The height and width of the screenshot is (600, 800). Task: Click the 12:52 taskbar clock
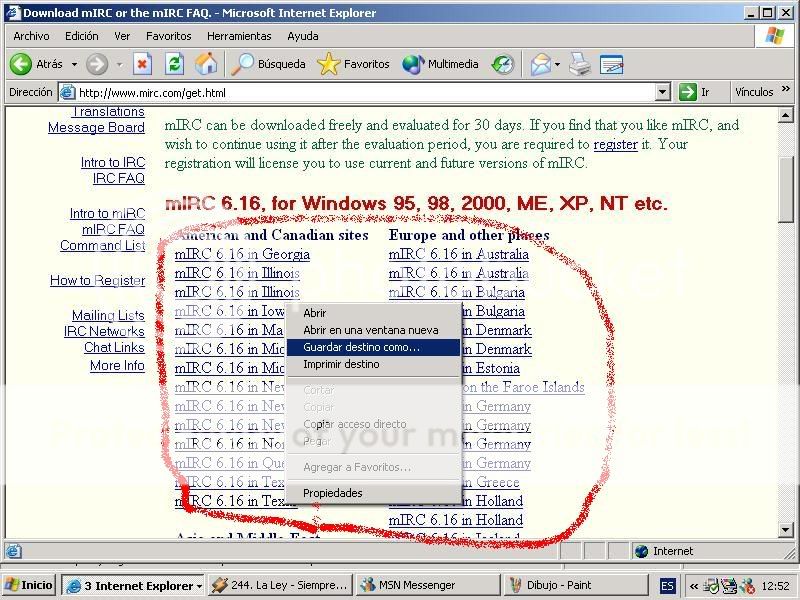click(x=775, y=586)
